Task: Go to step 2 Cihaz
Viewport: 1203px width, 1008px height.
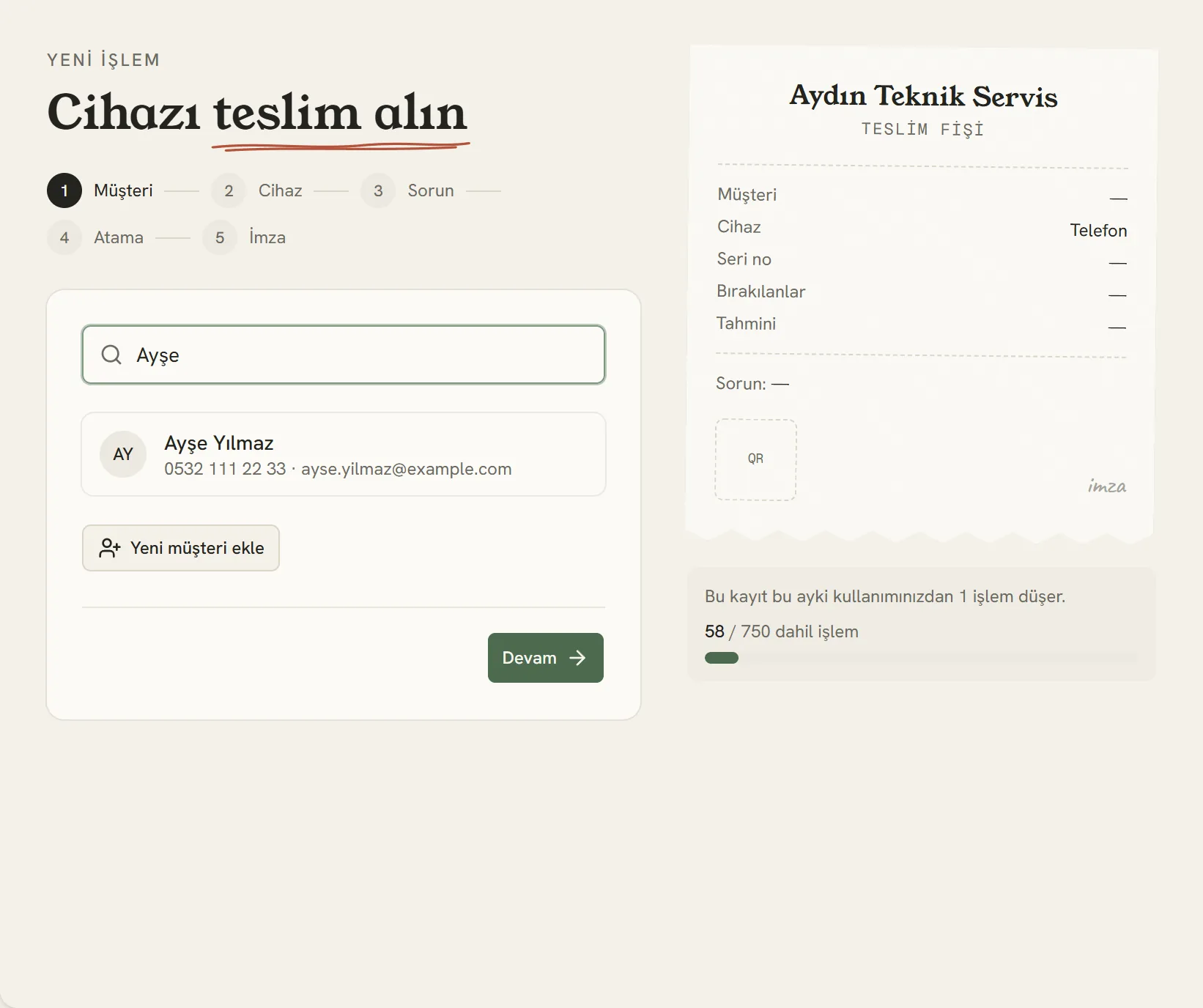Action: point(256,190)
